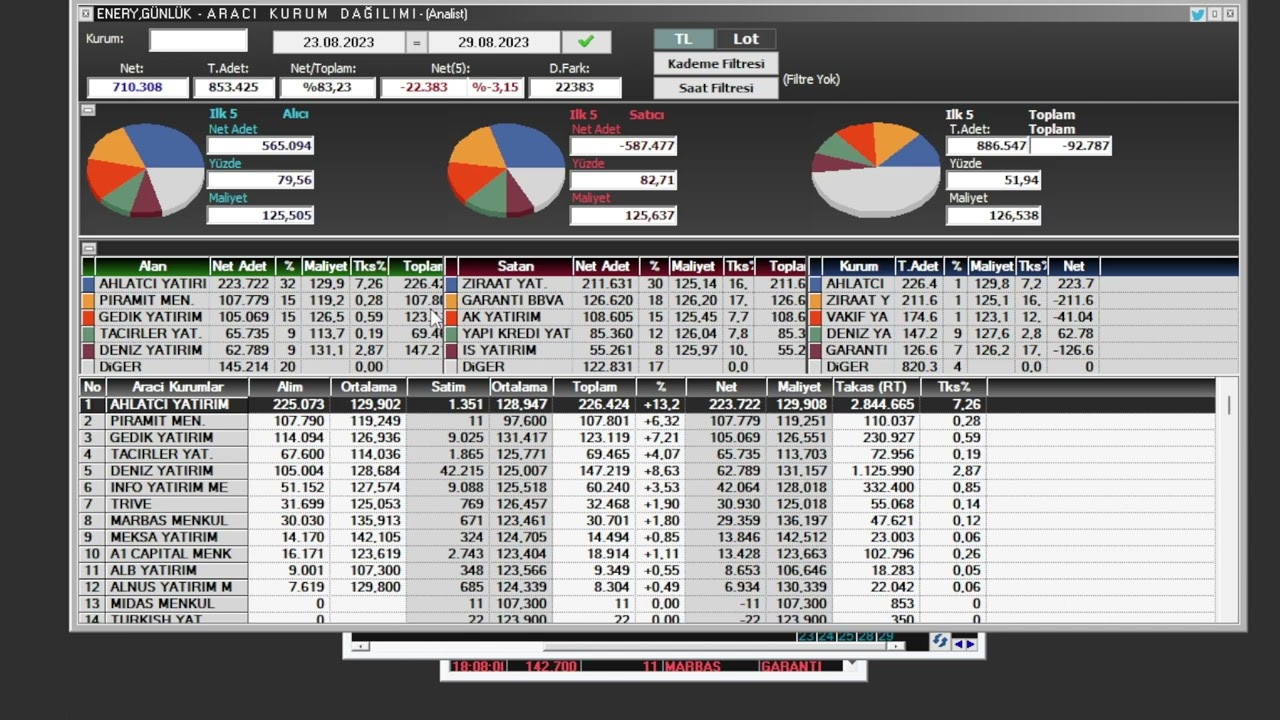The image size is (1280, 720).
Task: Sort main table by Net column header
Action: (726, 386)
